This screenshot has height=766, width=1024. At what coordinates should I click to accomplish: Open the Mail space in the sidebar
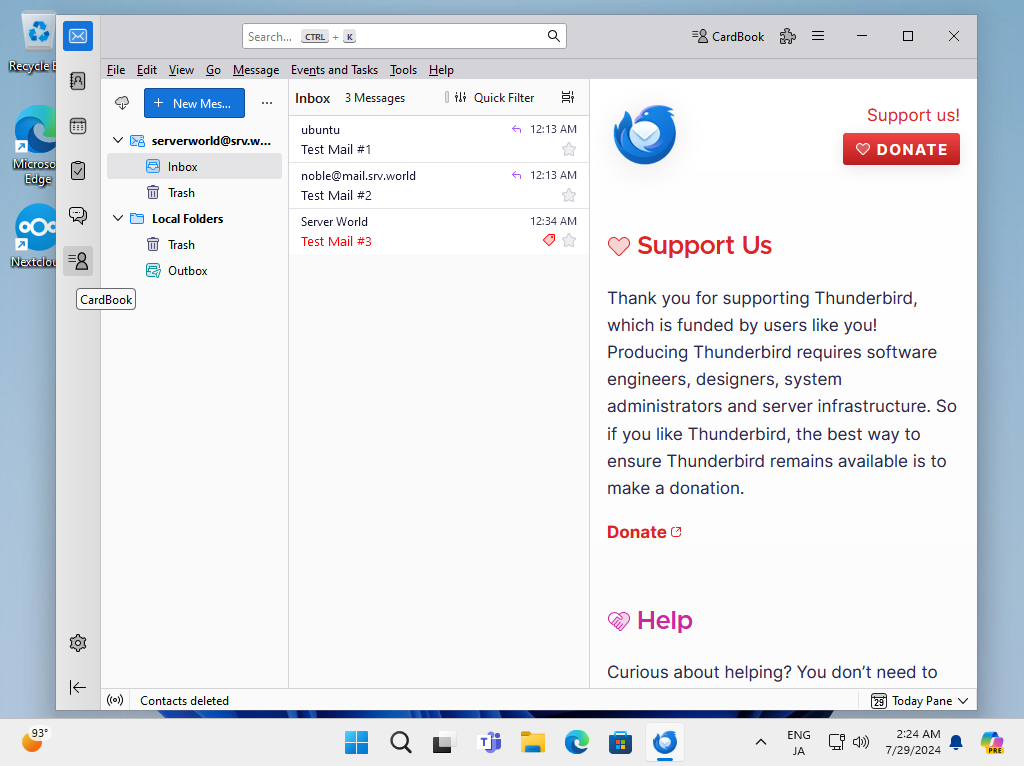pos(78,36)
